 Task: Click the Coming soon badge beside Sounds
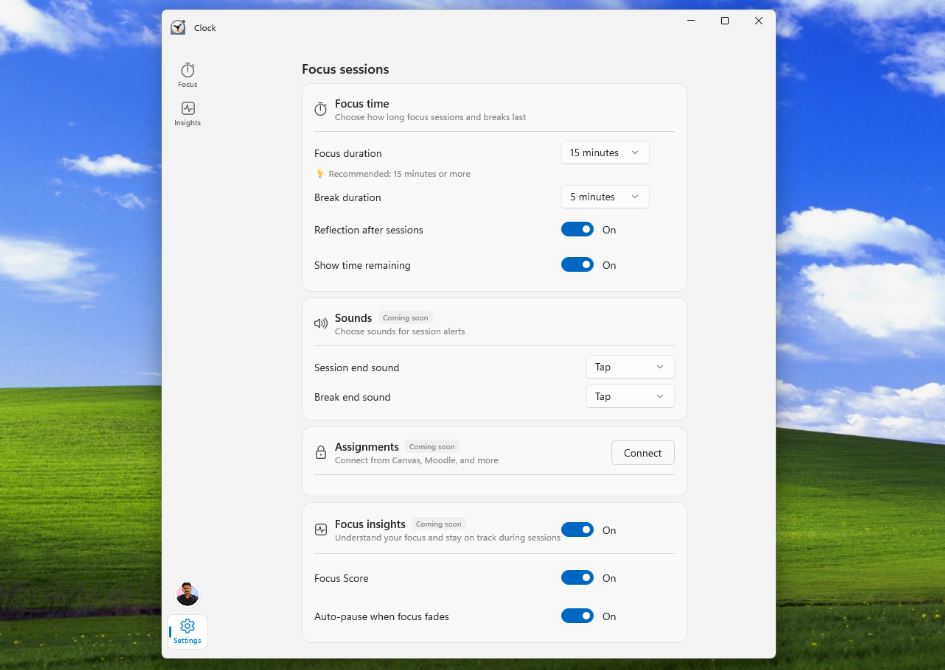pyautogui.click(x=406, y=318)
